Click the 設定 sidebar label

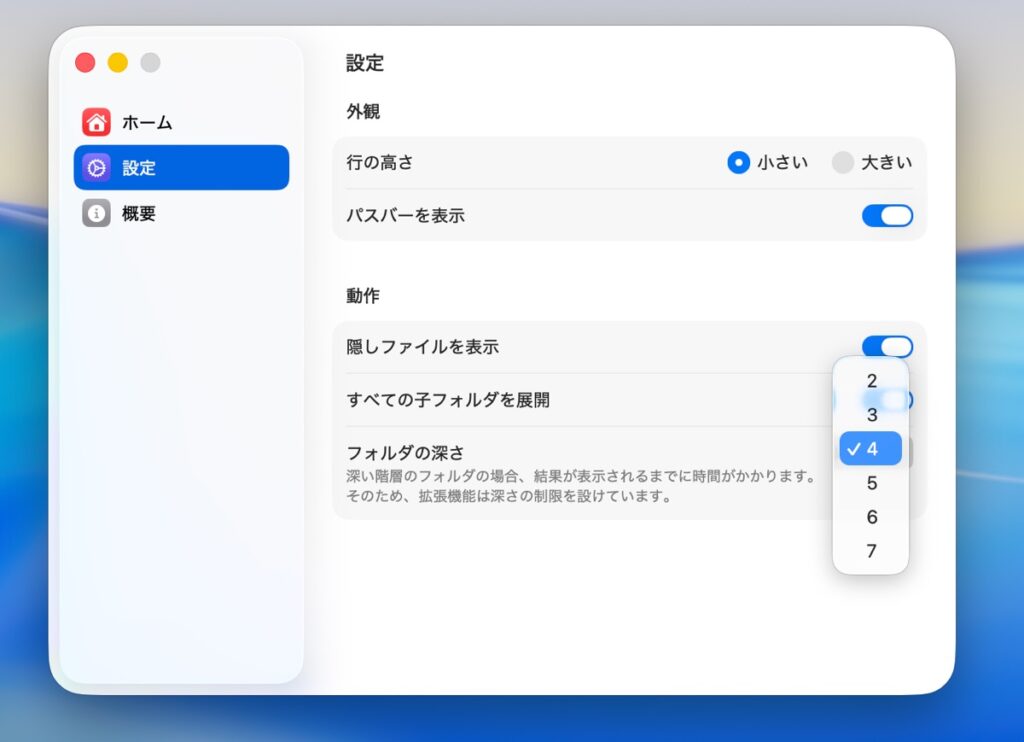tap(139, 168)
